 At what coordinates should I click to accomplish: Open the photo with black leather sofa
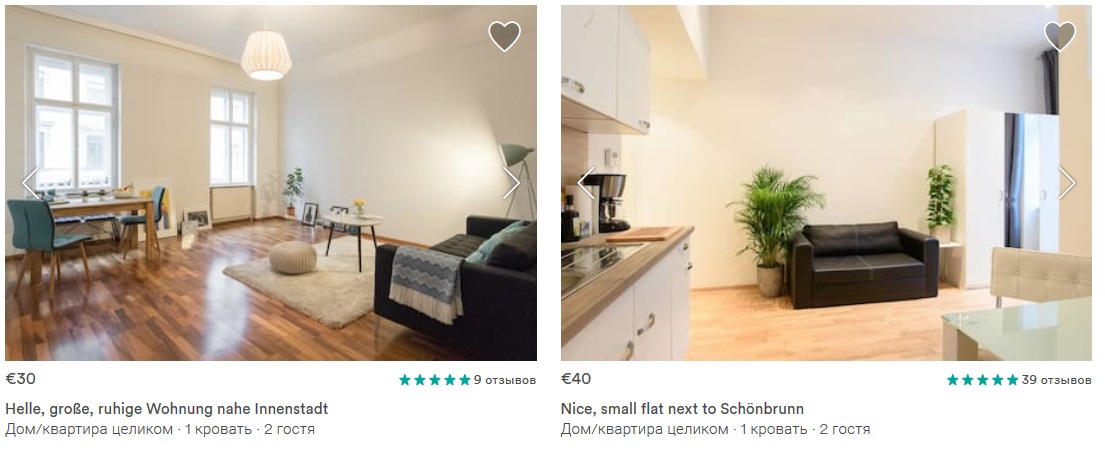826,183
